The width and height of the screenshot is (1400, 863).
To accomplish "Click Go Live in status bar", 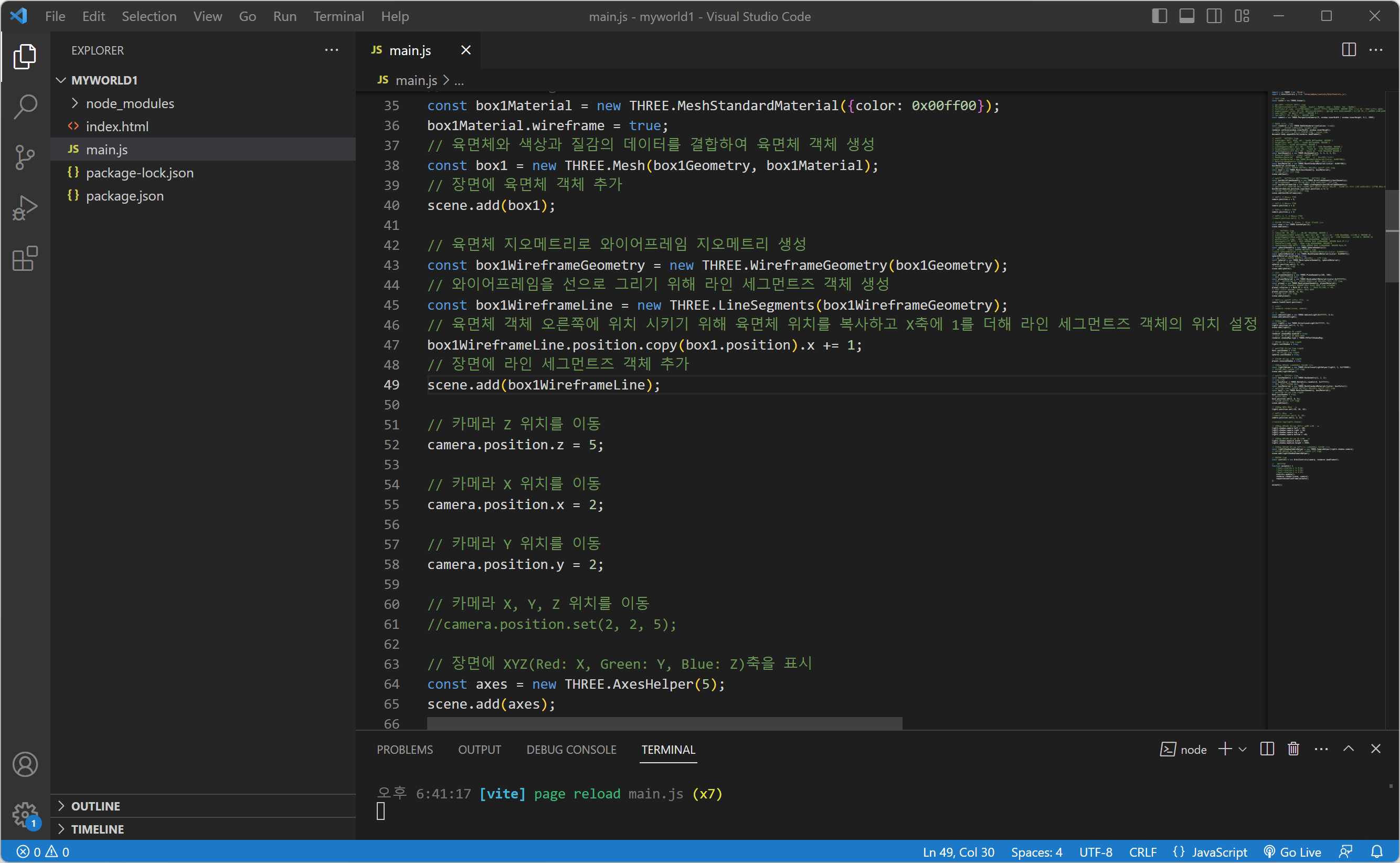I will 1292,851.
